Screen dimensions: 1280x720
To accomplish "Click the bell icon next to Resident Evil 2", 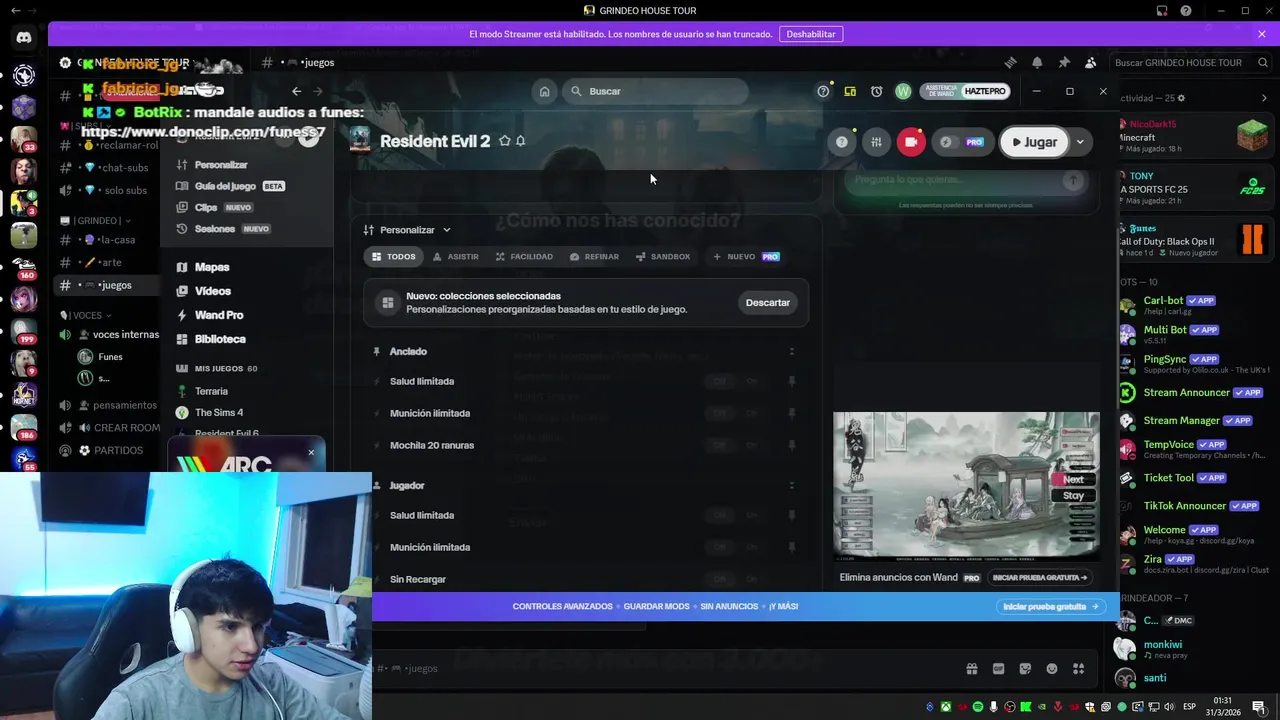I will pos(520,141).
